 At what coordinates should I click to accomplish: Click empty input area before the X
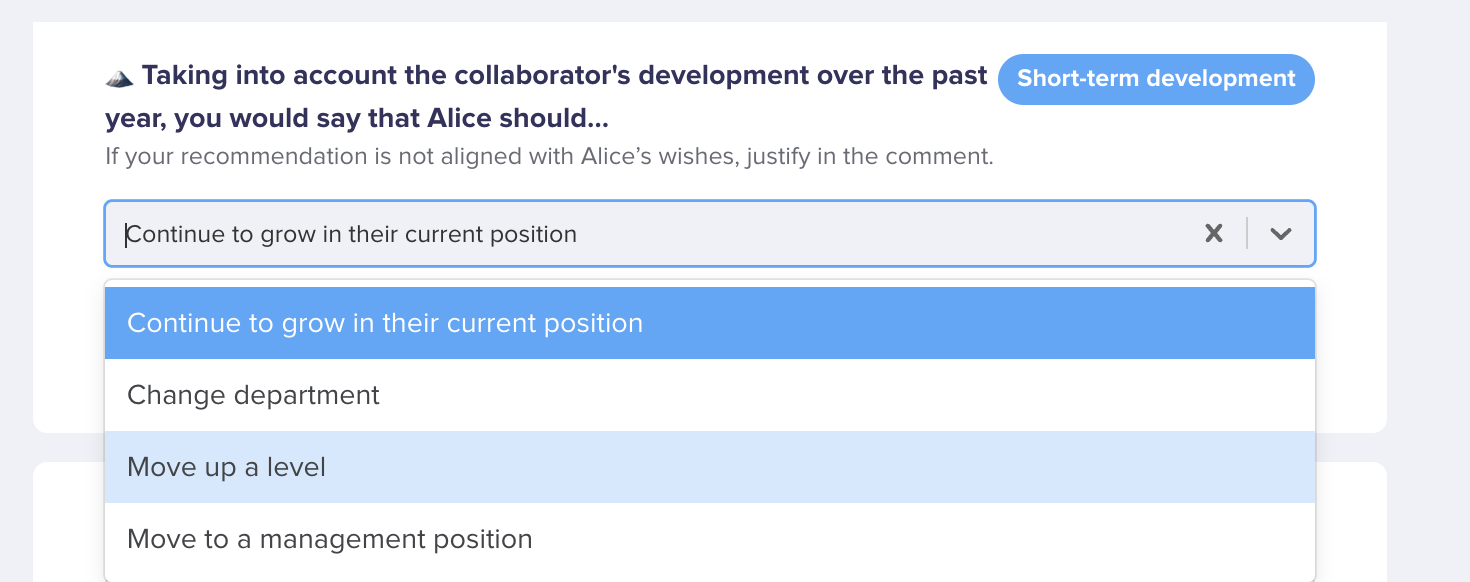pyautogui.click(x=888, y=234)
